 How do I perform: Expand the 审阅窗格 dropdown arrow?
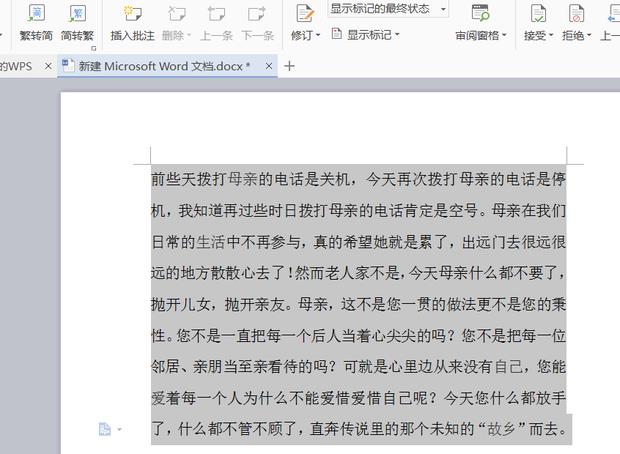pos(505,36)
